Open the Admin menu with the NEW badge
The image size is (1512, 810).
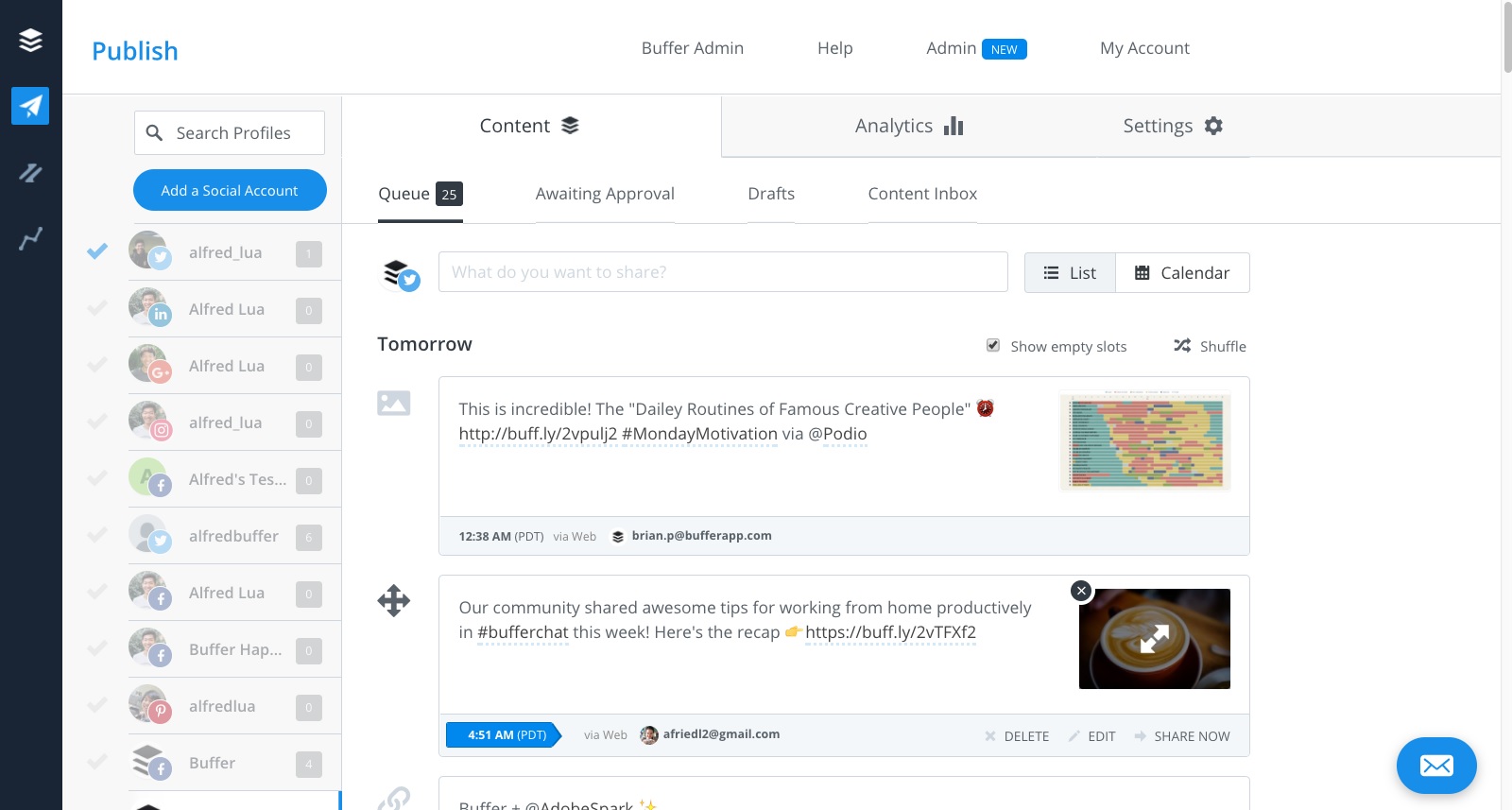coord(975,48)
